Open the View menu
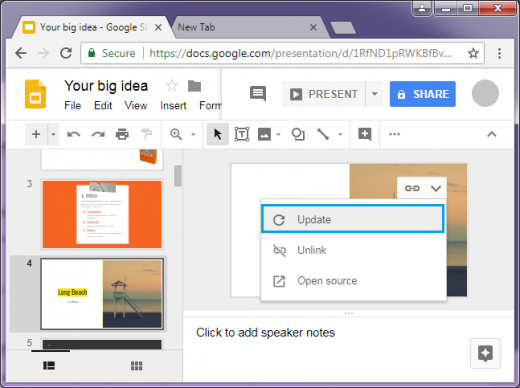 click(136, 106)
